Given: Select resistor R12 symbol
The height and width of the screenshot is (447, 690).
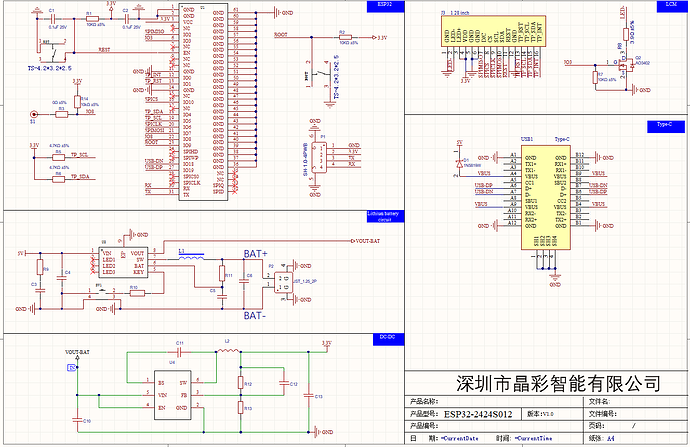Looking at the screenshot, I should tap(241, 383).
